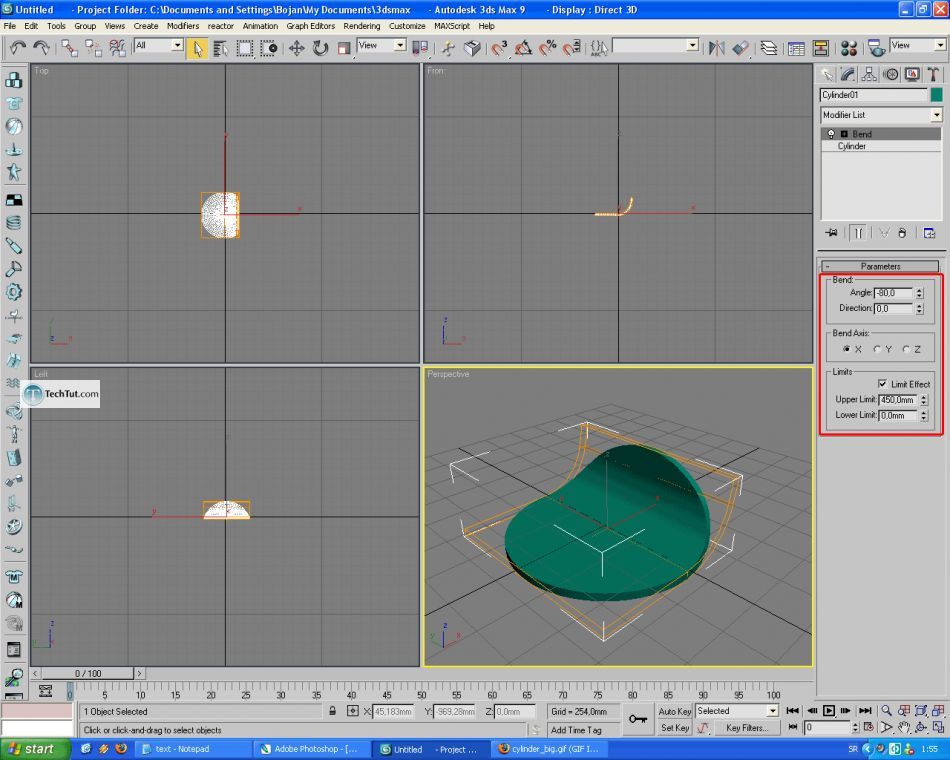Select Bend Axis Y radio button

click(877, 349)
